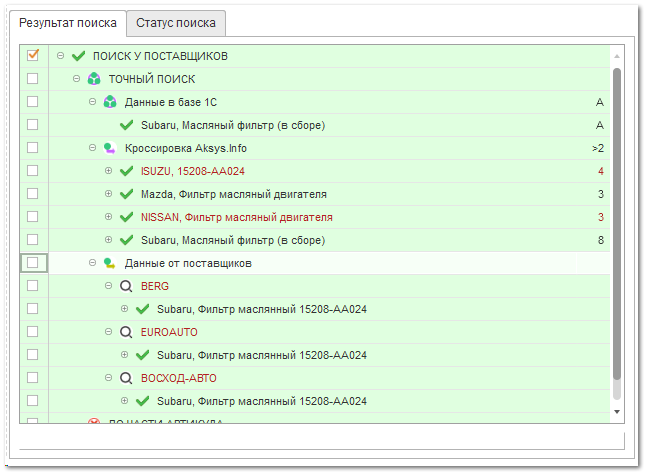
Task: Select NISSAN, Фильтр масляный двигателя text
Action: pyautogui.click(x=237, y=217)
